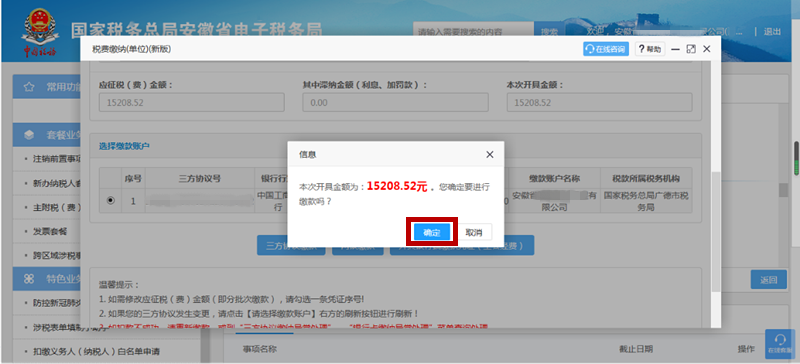Click the red 15208.52元 amount text

(397, 186)
